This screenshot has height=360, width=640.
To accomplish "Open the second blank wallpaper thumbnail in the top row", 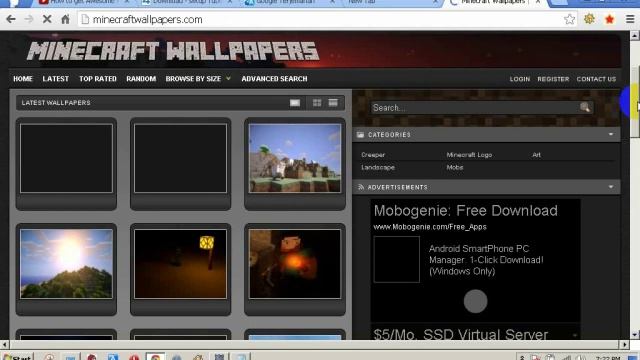I will pos(180,158).
